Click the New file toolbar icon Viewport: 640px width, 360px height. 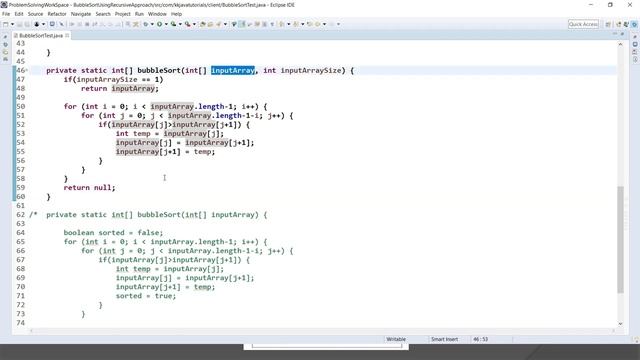[6, 24]
